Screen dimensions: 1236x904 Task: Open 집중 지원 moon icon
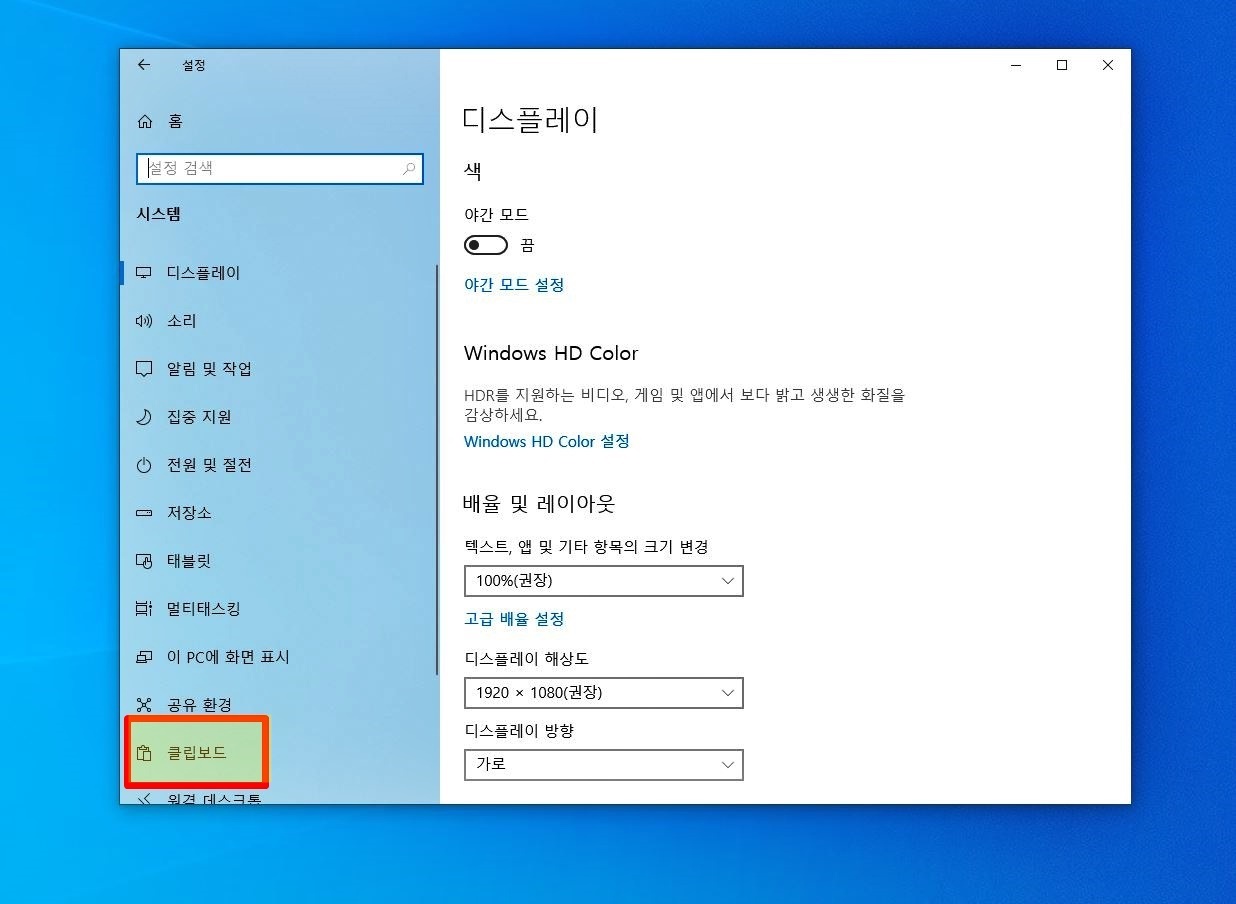(144, 417)
